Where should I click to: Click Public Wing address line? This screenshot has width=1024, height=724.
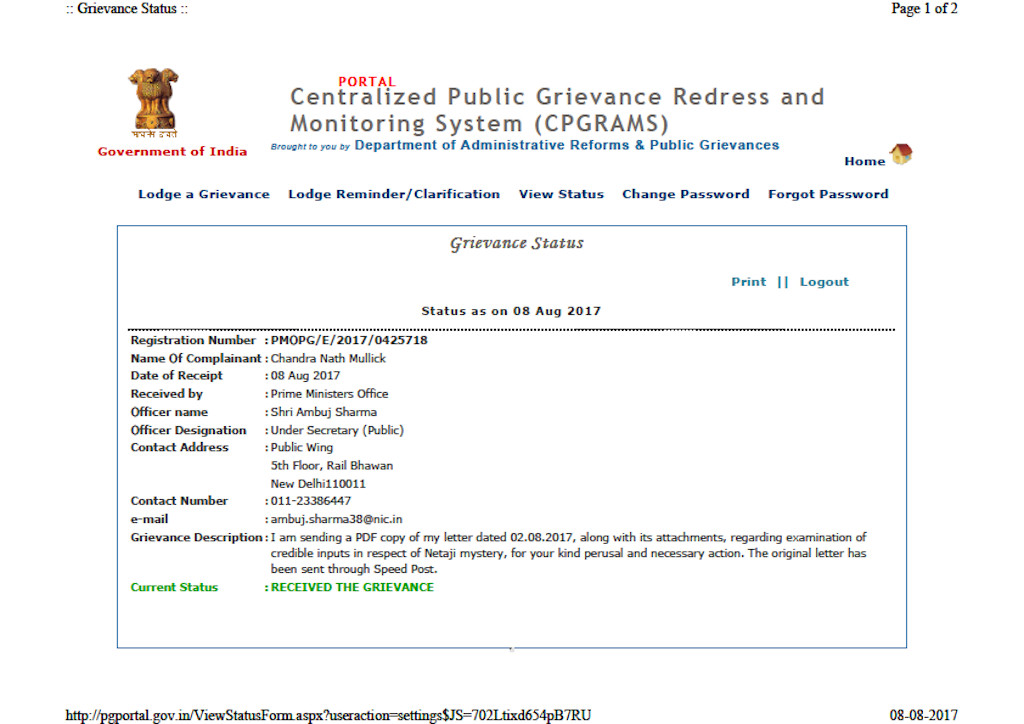[x=302, y=447]
